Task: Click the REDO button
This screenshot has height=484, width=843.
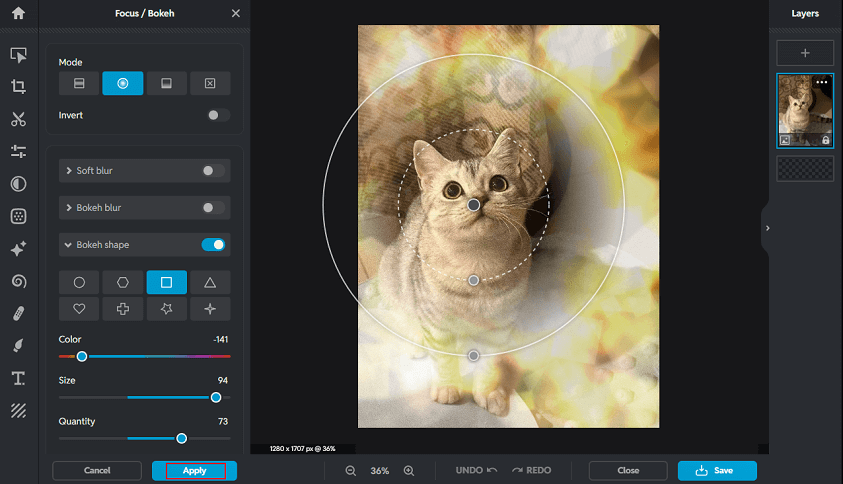Action: (532, 471)
